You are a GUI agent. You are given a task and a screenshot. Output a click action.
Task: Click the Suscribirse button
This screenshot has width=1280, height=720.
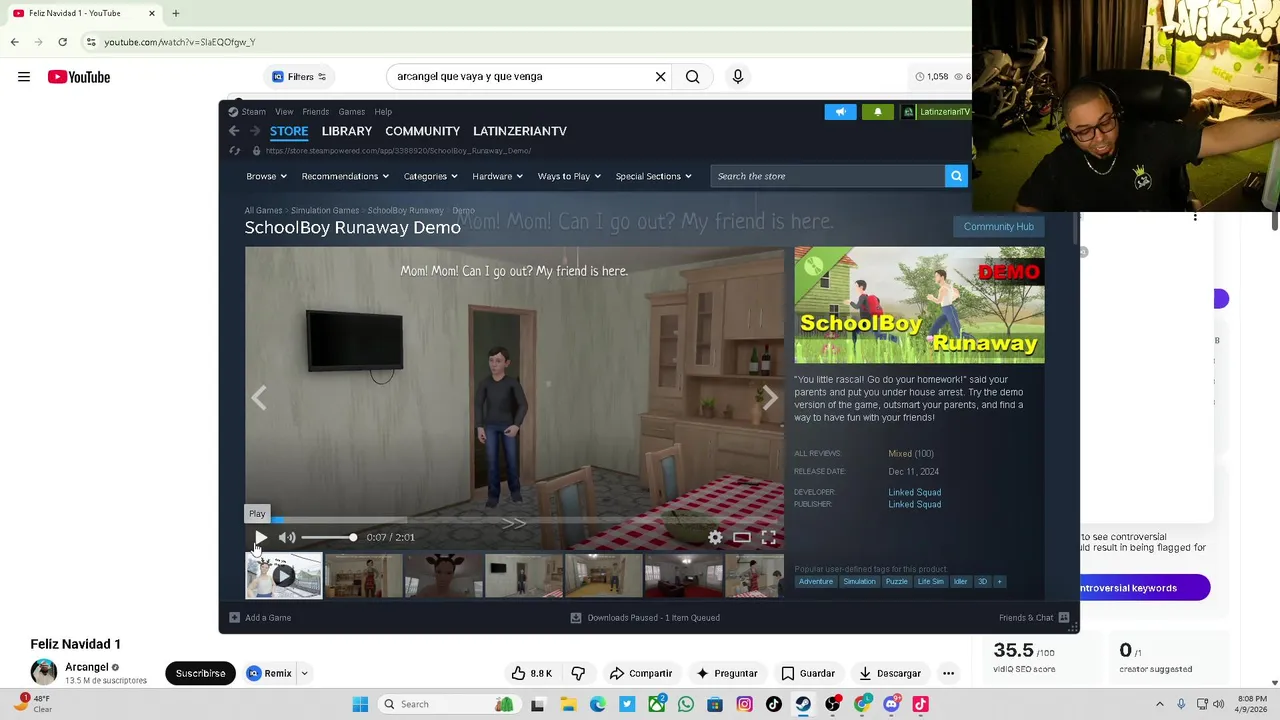click(x=200, y=673)
